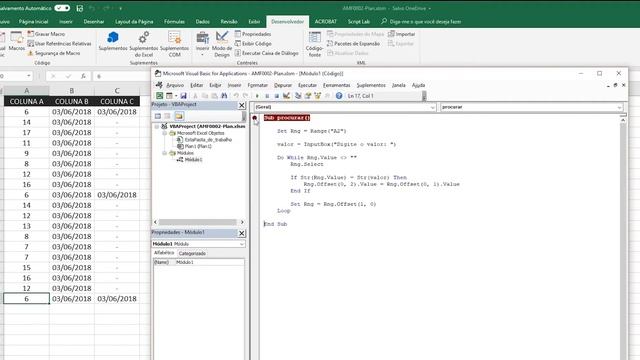This screenshot has width=640, height=360.
Task: Click the View Microsoft Excel toolbar icon
Action: click(x=160, y=96)
